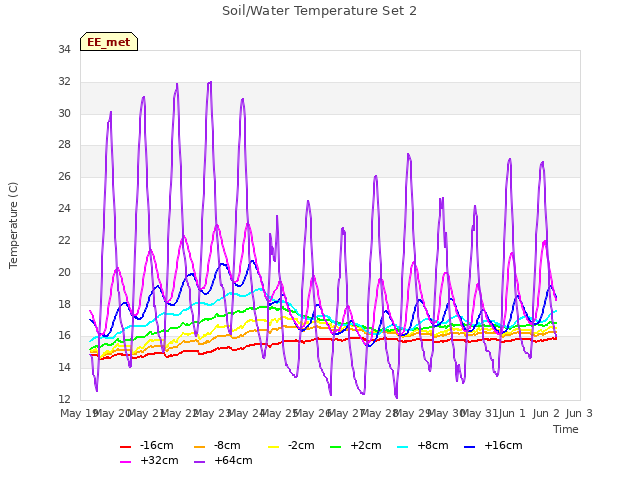
Task: Click the cyan +8cm legend color marker
Action: 402,447
